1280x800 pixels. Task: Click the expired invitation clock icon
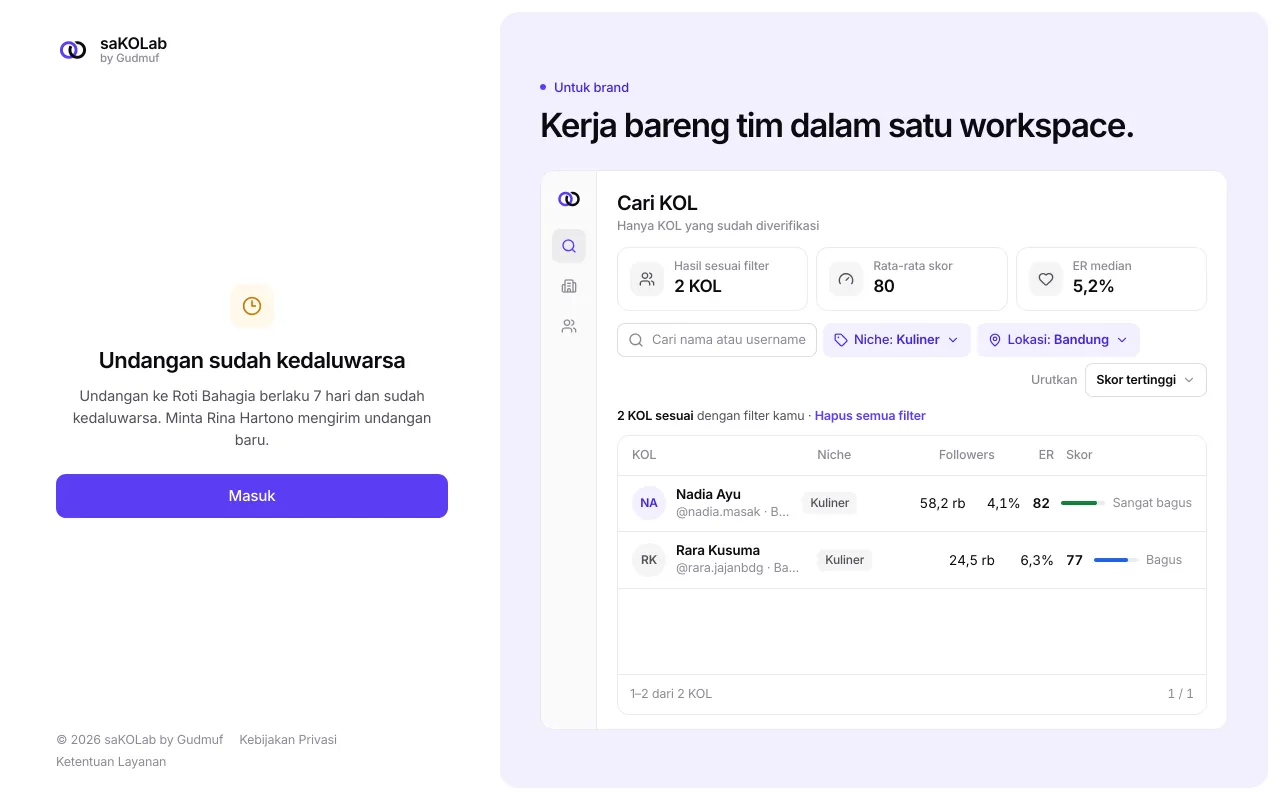tap(252, 306)
